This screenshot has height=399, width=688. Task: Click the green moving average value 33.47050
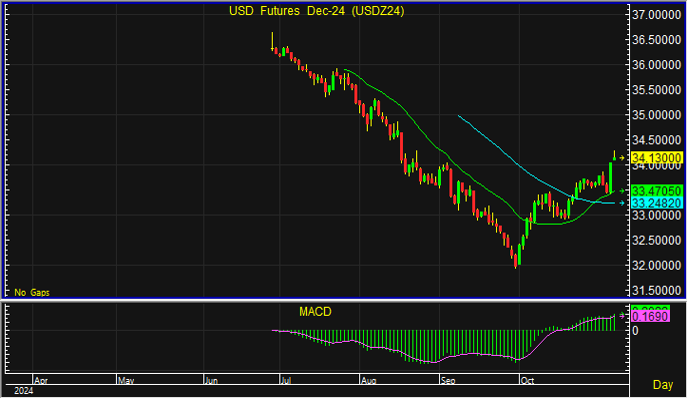[656, 191]
